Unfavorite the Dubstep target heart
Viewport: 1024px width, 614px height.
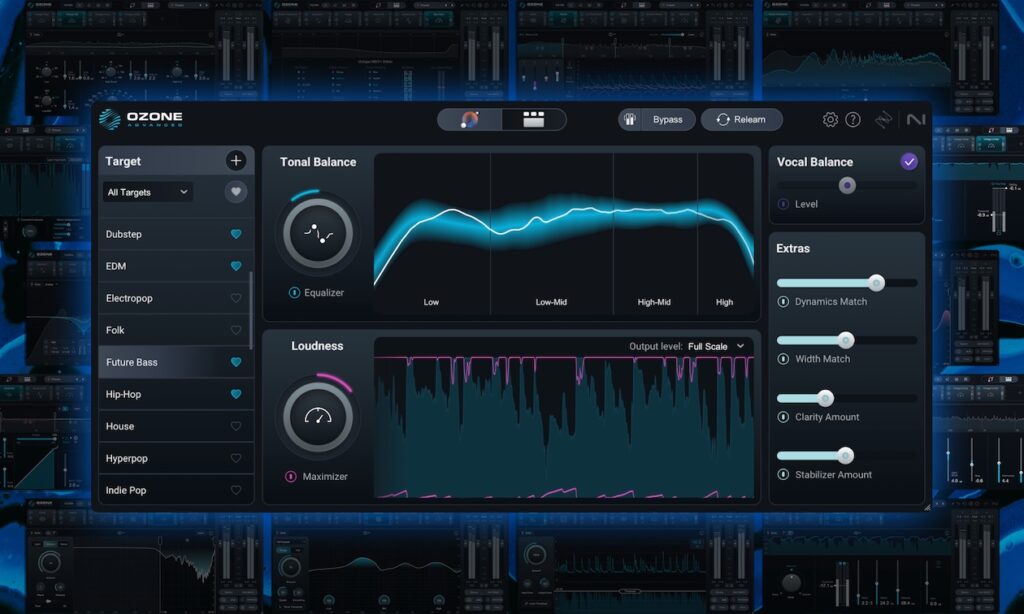click(x=236, y=234)
